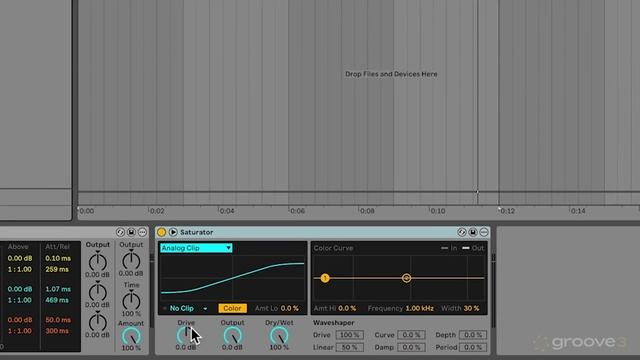Click the orange 50.0 ms attack value

click(x=58, y=320)
